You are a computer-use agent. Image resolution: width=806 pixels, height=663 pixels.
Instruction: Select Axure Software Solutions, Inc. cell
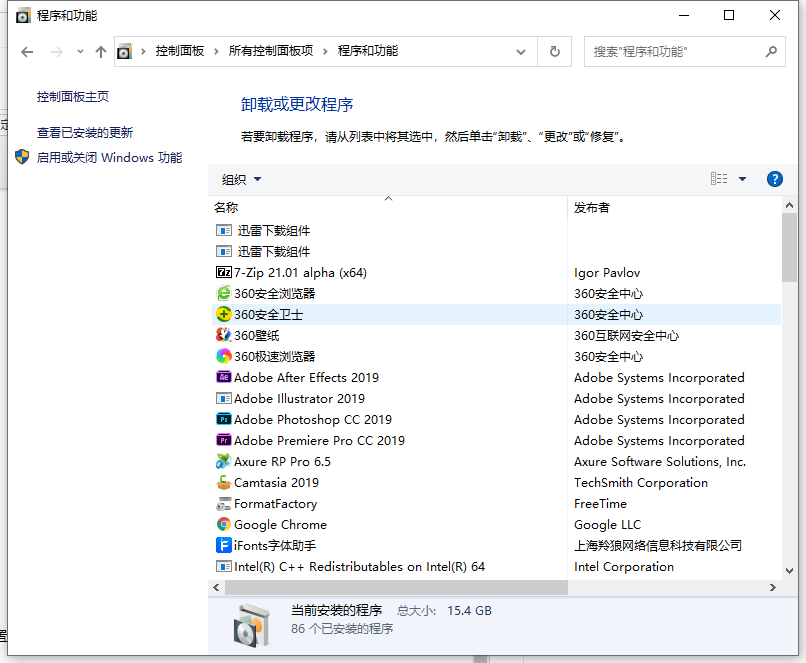click(x=660, y=462)
